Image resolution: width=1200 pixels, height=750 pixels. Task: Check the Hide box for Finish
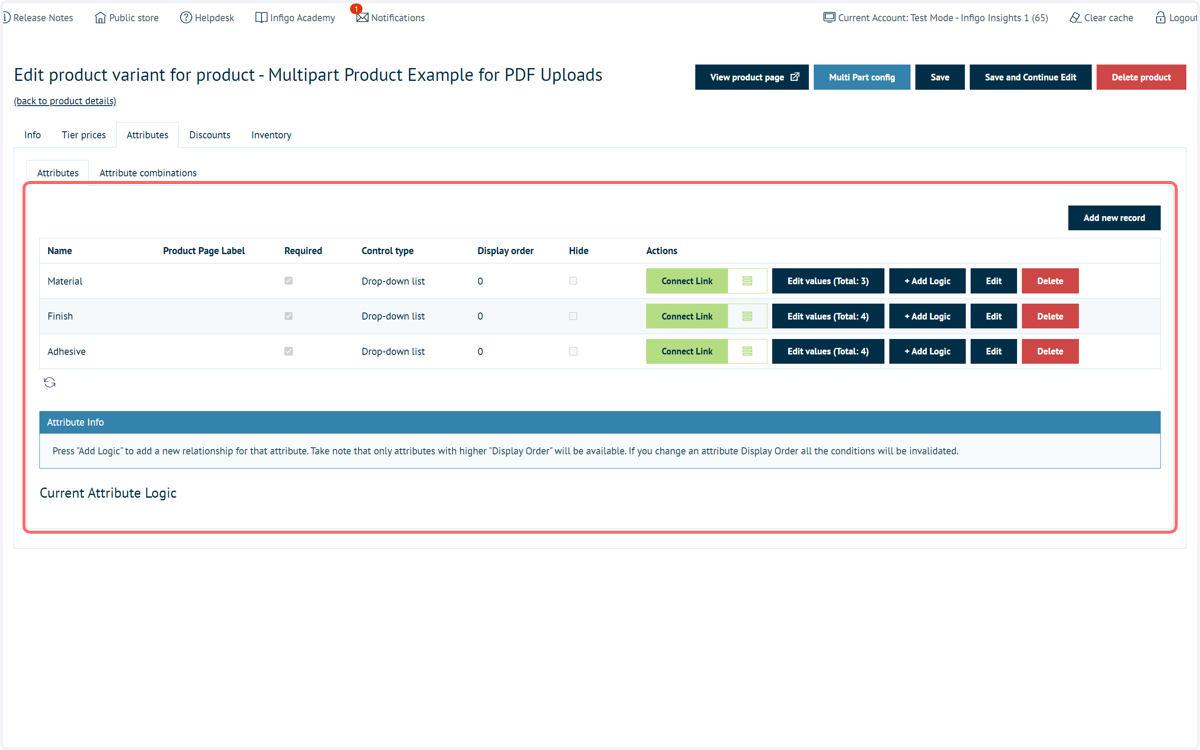click(573, 316)
